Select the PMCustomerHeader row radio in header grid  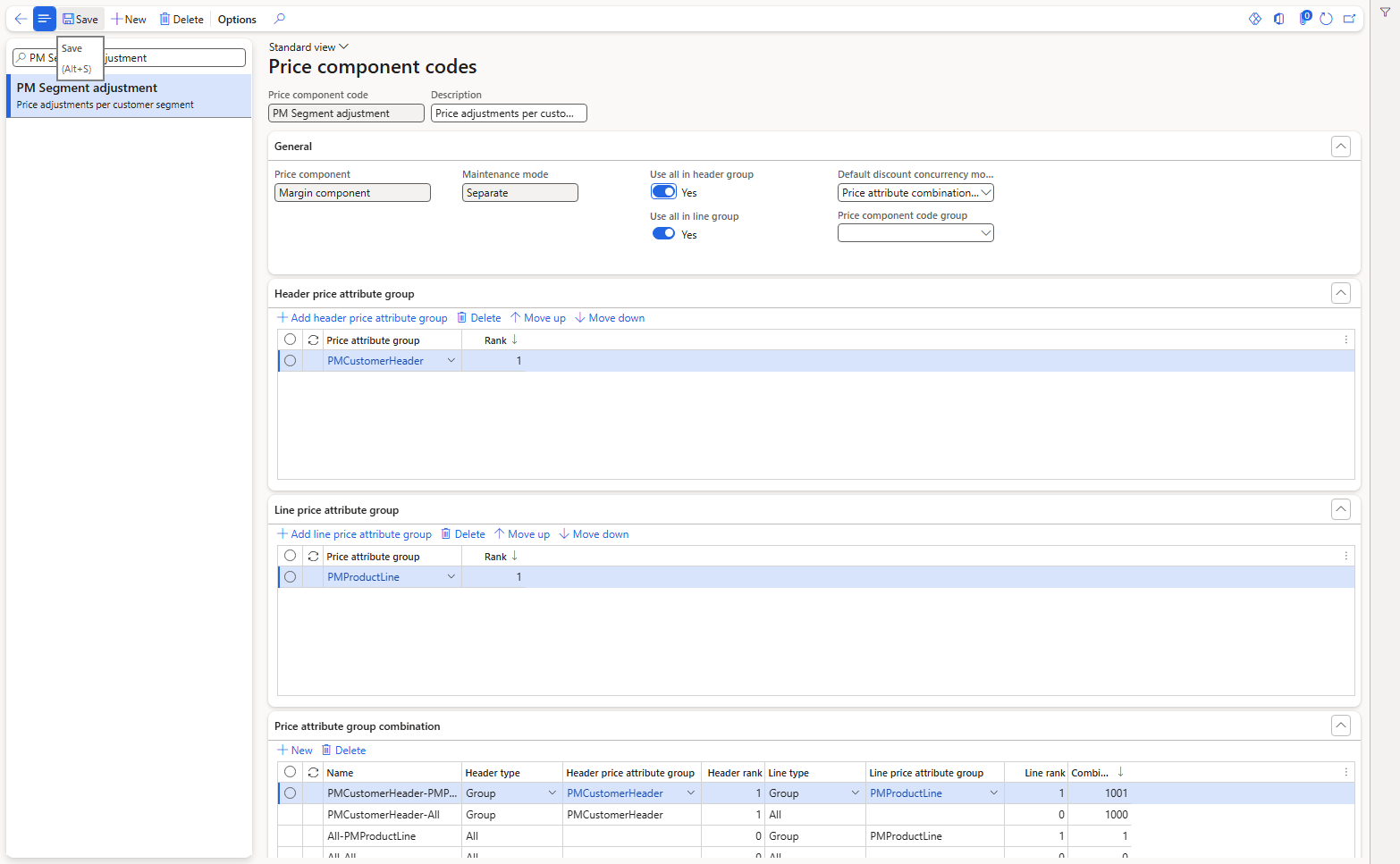(x=290, y=361)
